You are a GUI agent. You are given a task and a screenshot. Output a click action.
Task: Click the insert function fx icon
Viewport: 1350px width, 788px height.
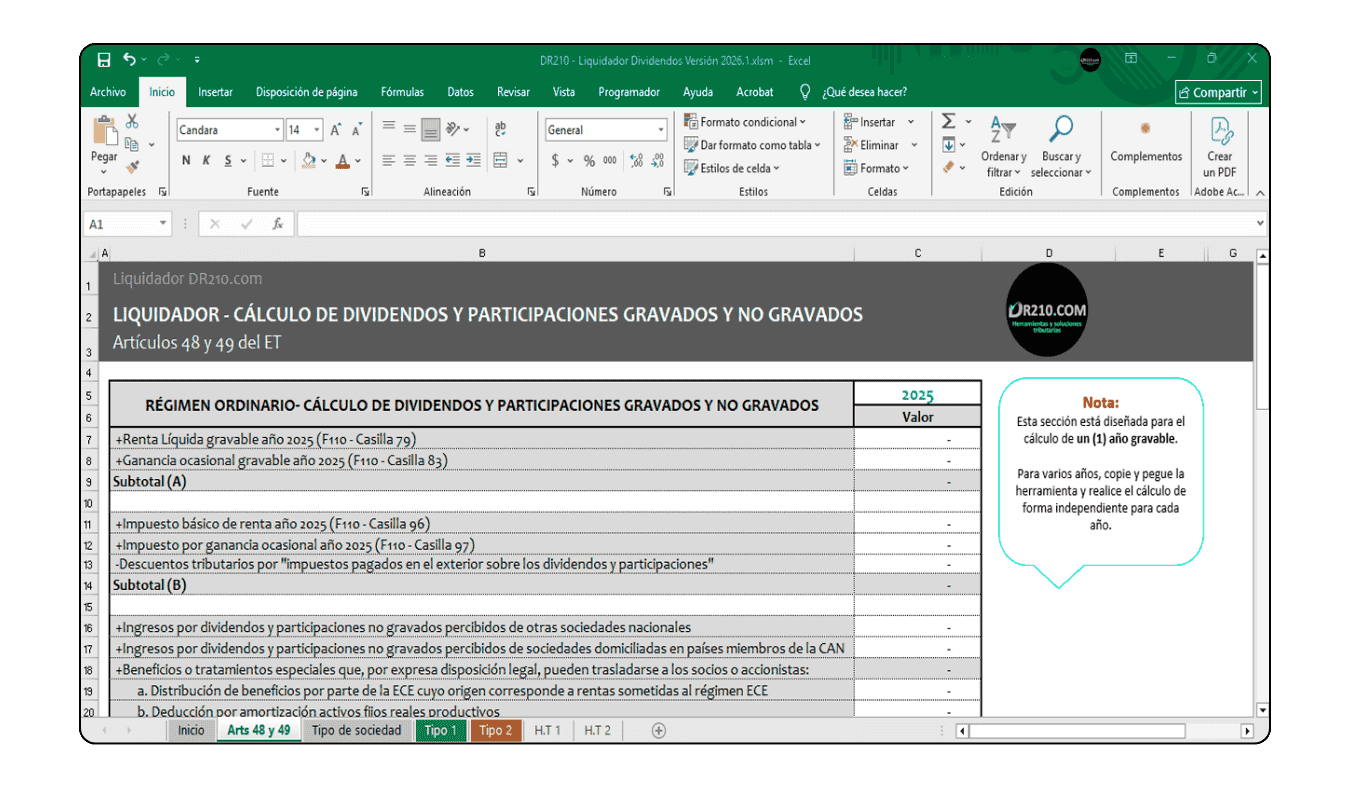[x=278, y=225]
